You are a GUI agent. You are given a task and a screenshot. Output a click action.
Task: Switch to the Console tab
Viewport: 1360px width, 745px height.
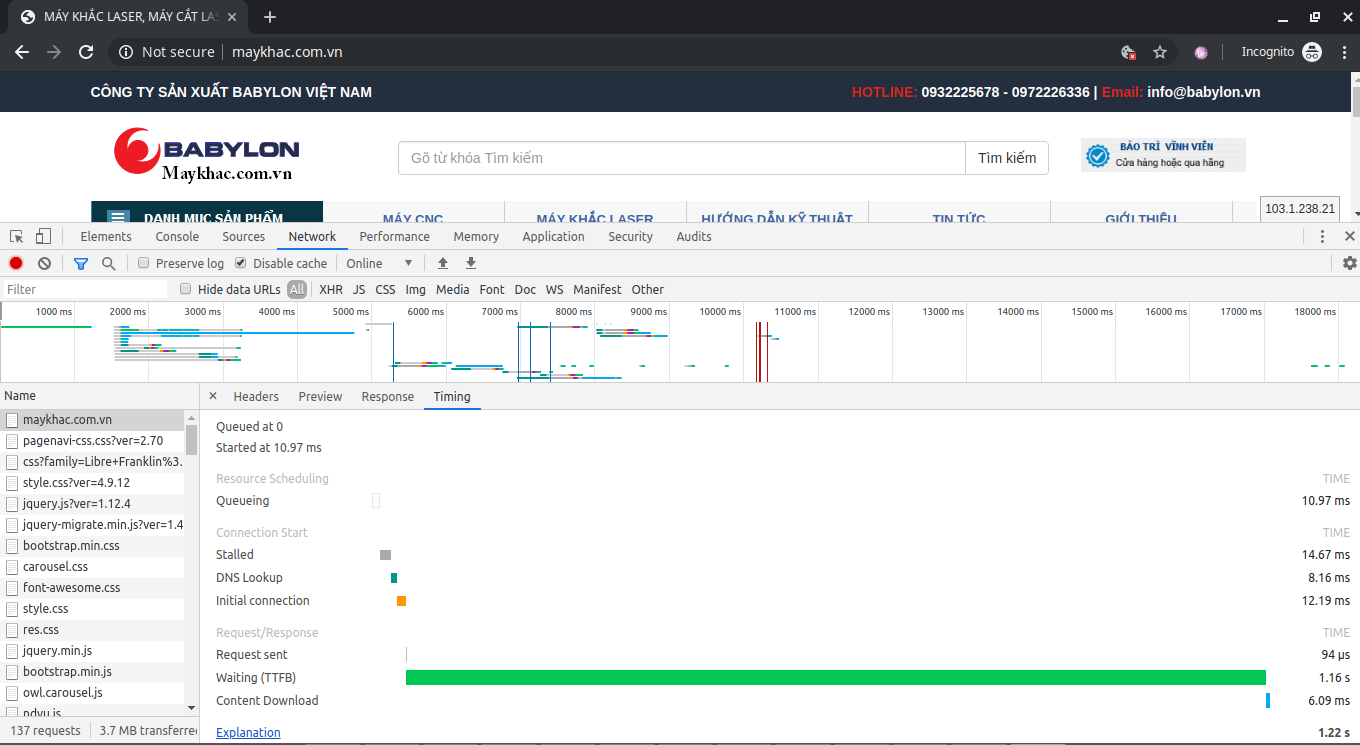tap(177, 237)
